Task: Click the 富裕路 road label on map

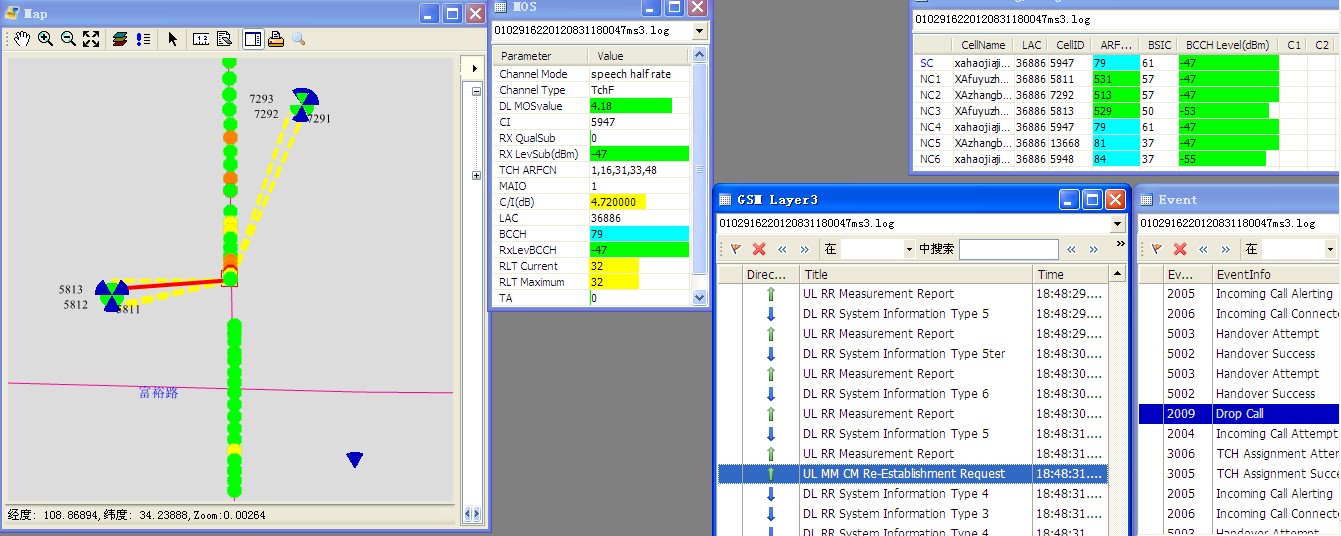Action: [158, 393]
